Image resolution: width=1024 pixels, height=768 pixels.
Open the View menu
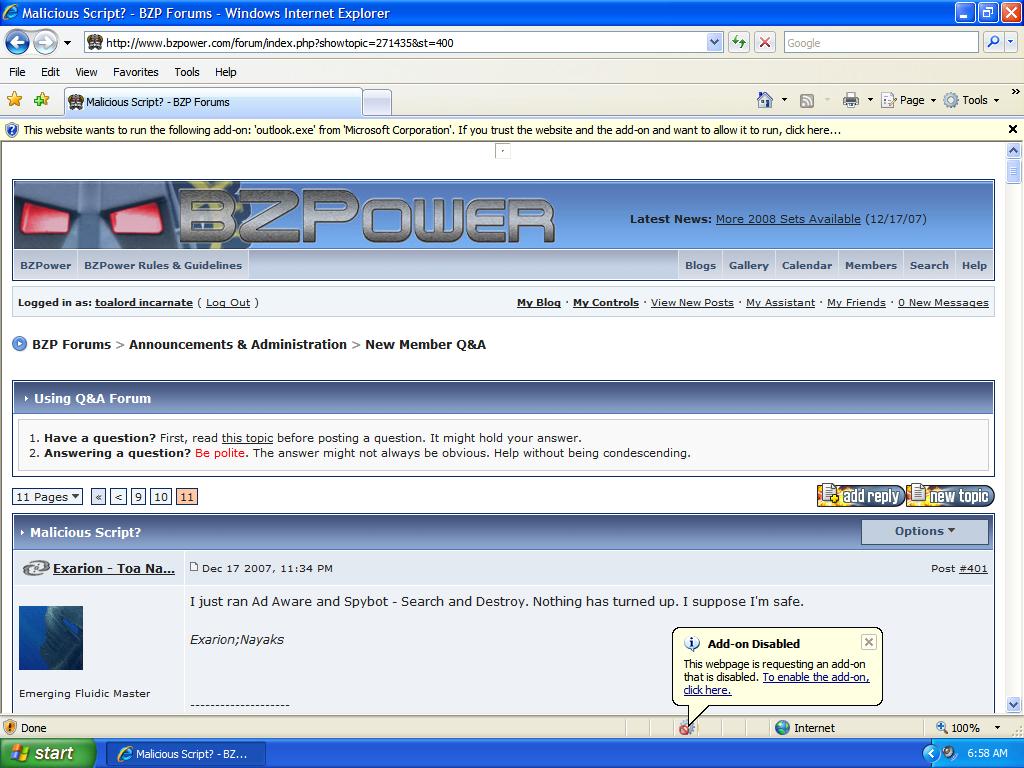coord(86,72)
